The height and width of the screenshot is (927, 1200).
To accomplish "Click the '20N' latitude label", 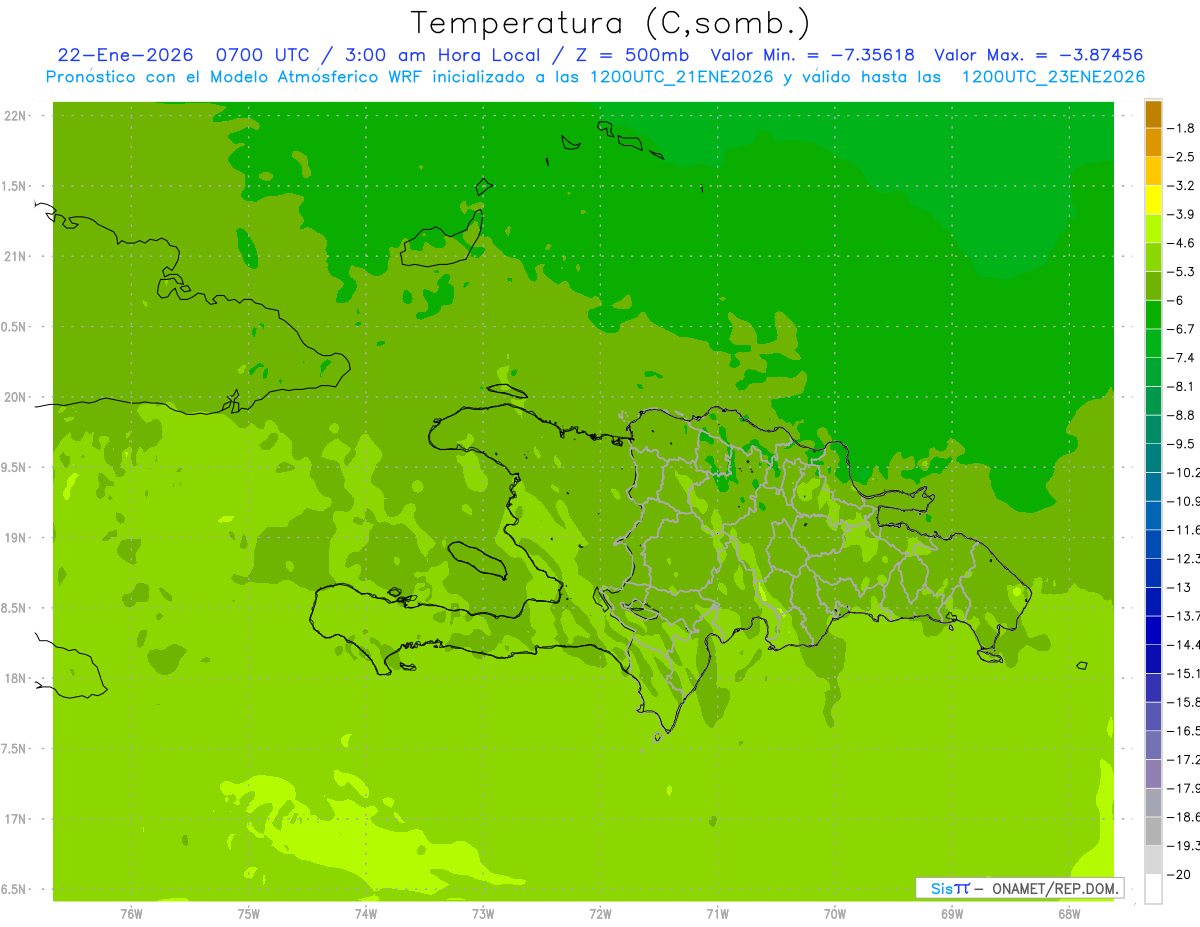I will [16, 397].
